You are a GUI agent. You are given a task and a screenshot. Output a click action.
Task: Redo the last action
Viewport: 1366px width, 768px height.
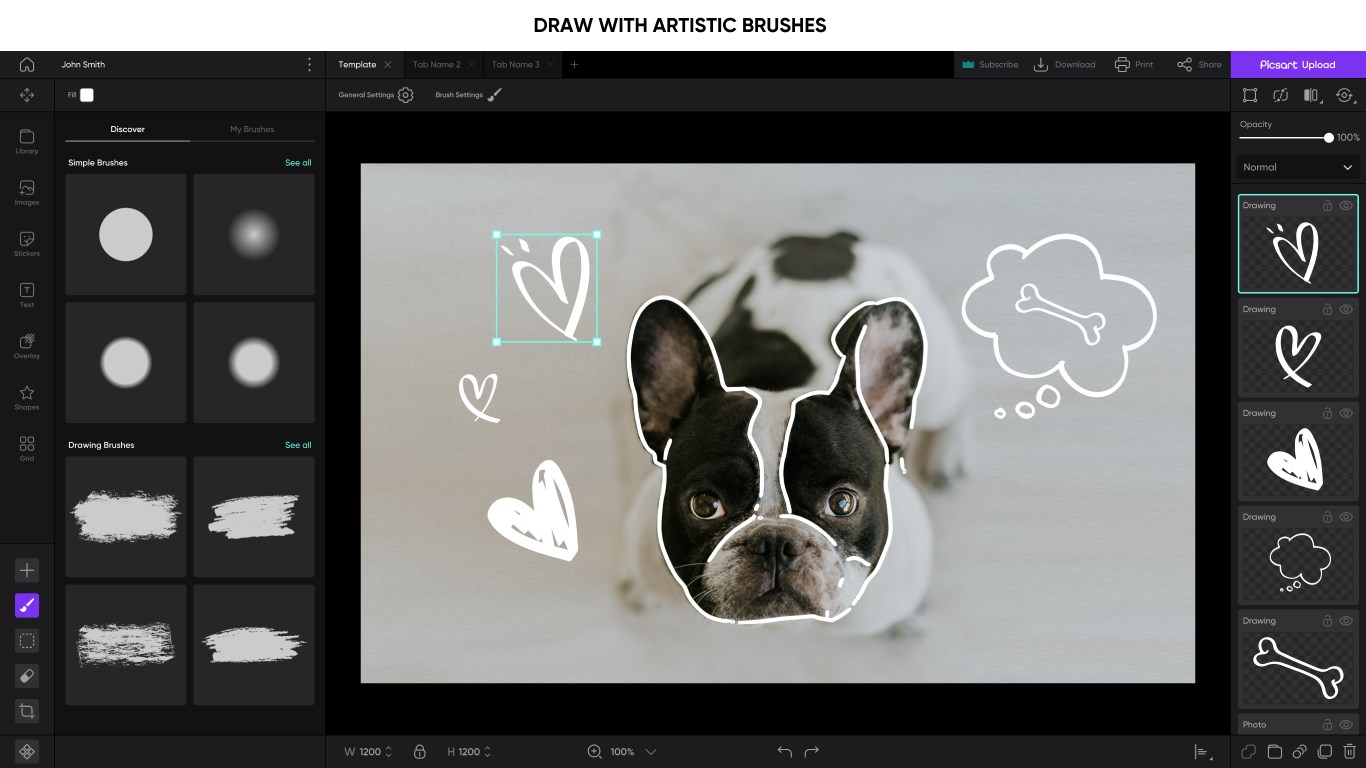tap(812, 752)
